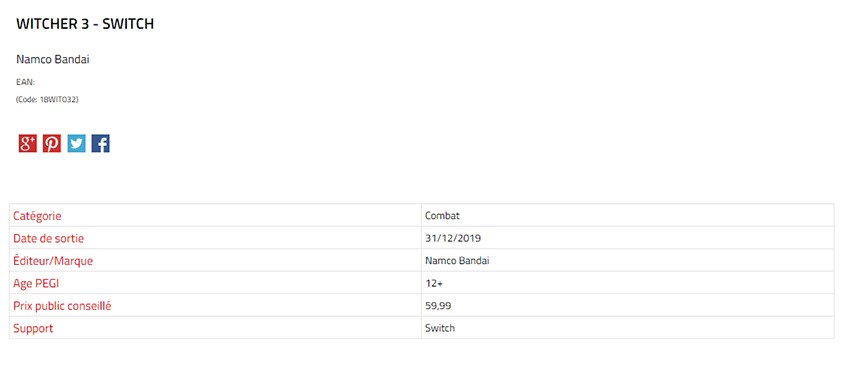Select Namco Bandai in the table

(457, 261)
